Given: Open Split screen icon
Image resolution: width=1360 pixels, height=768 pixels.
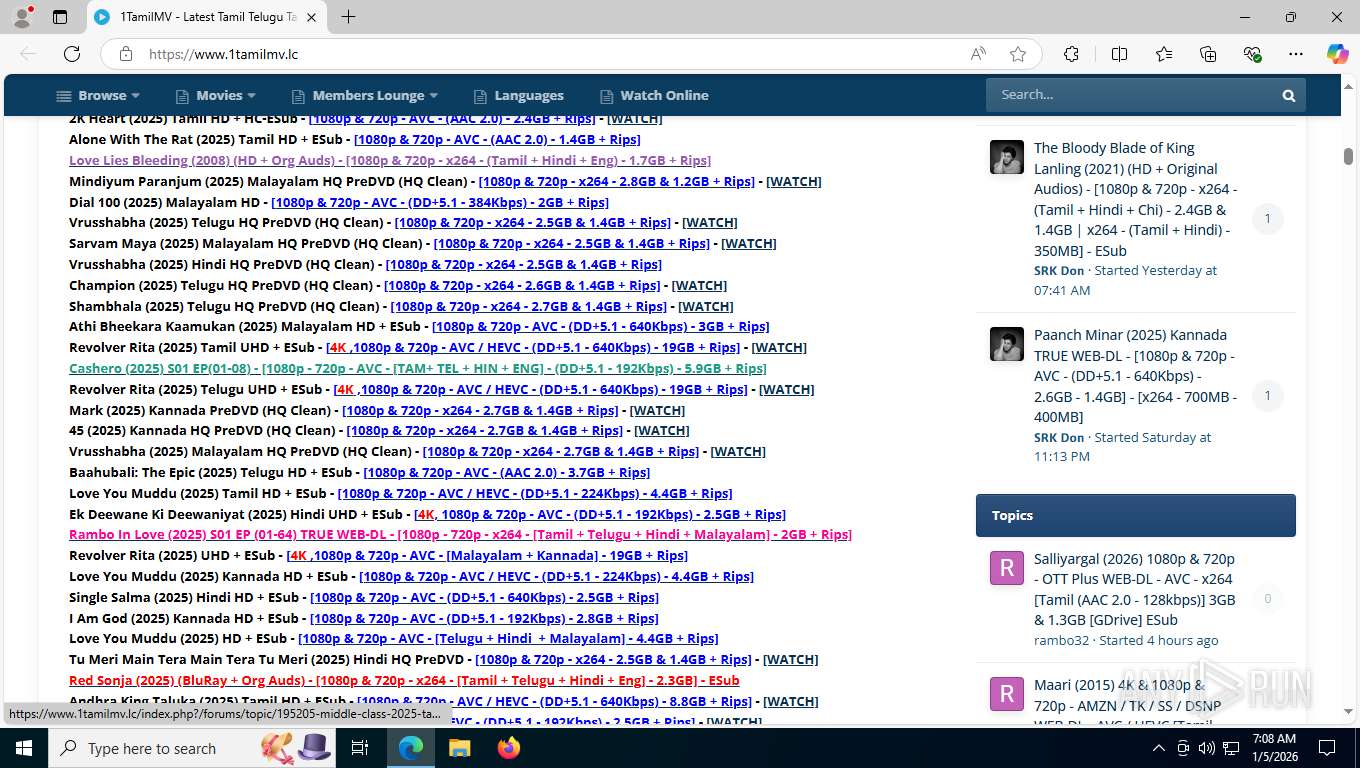Looking at the screenshot, I should click(1119, 54).
